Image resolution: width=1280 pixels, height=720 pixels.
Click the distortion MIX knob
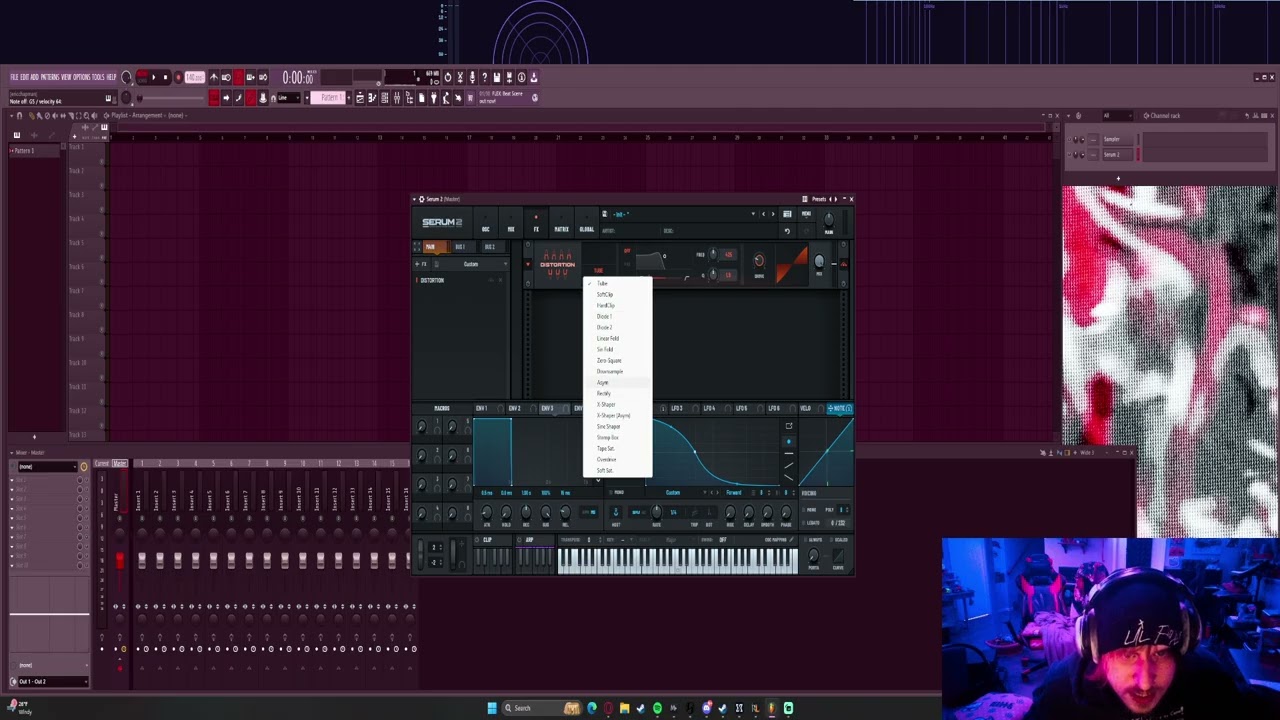(x=820, y=261)
